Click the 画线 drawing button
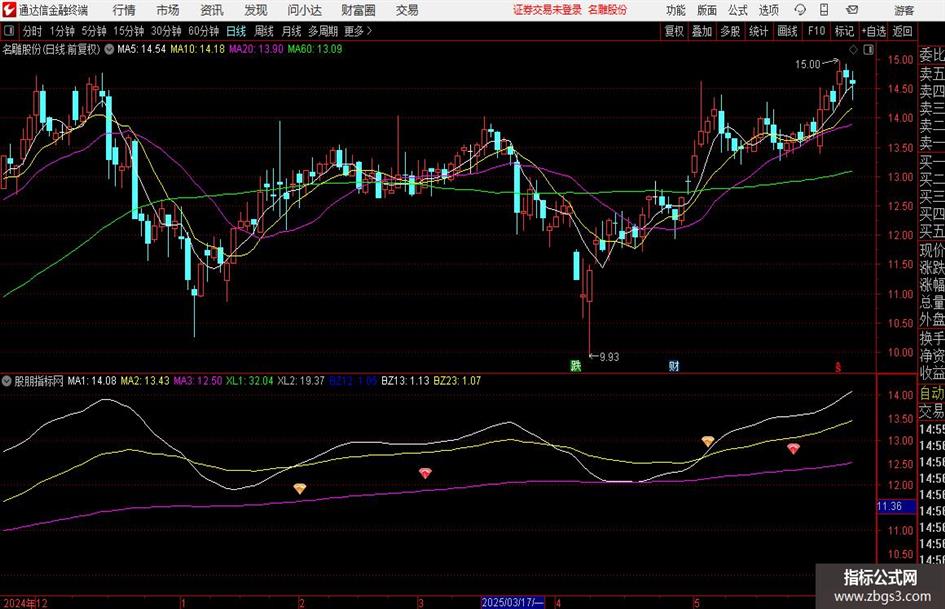945x609 pixels. click(x=787, y=31)
